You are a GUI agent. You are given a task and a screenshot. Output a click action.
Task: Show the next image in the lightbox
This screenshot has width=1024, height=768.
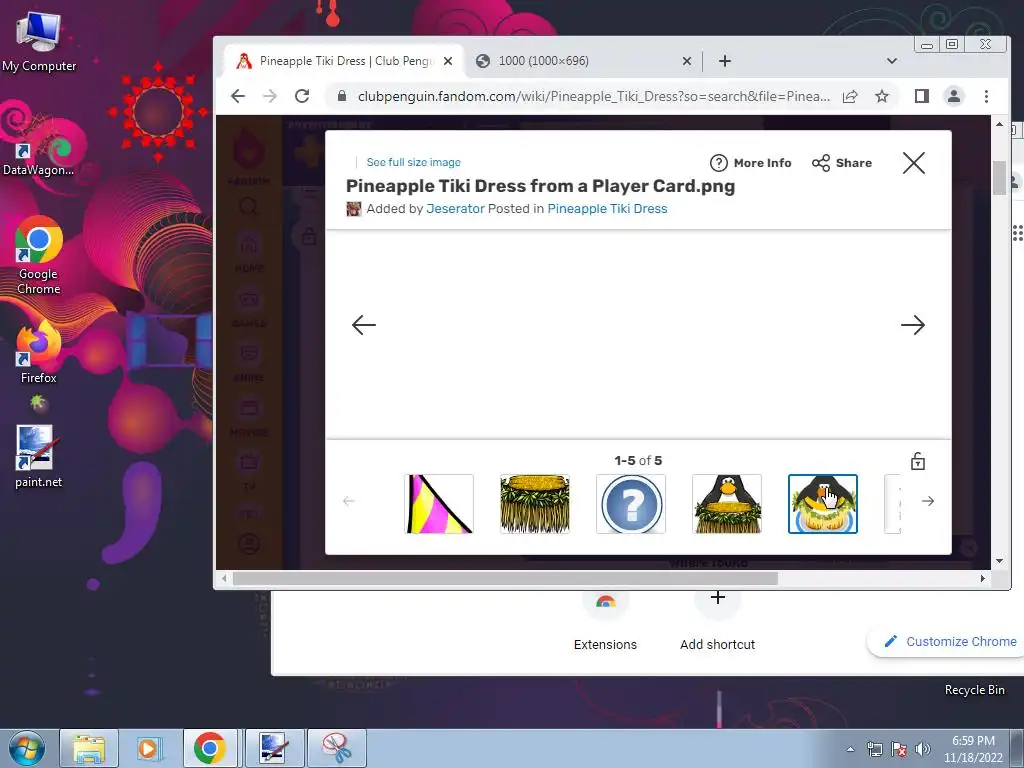pyautogui.click(x=912, y=325)
